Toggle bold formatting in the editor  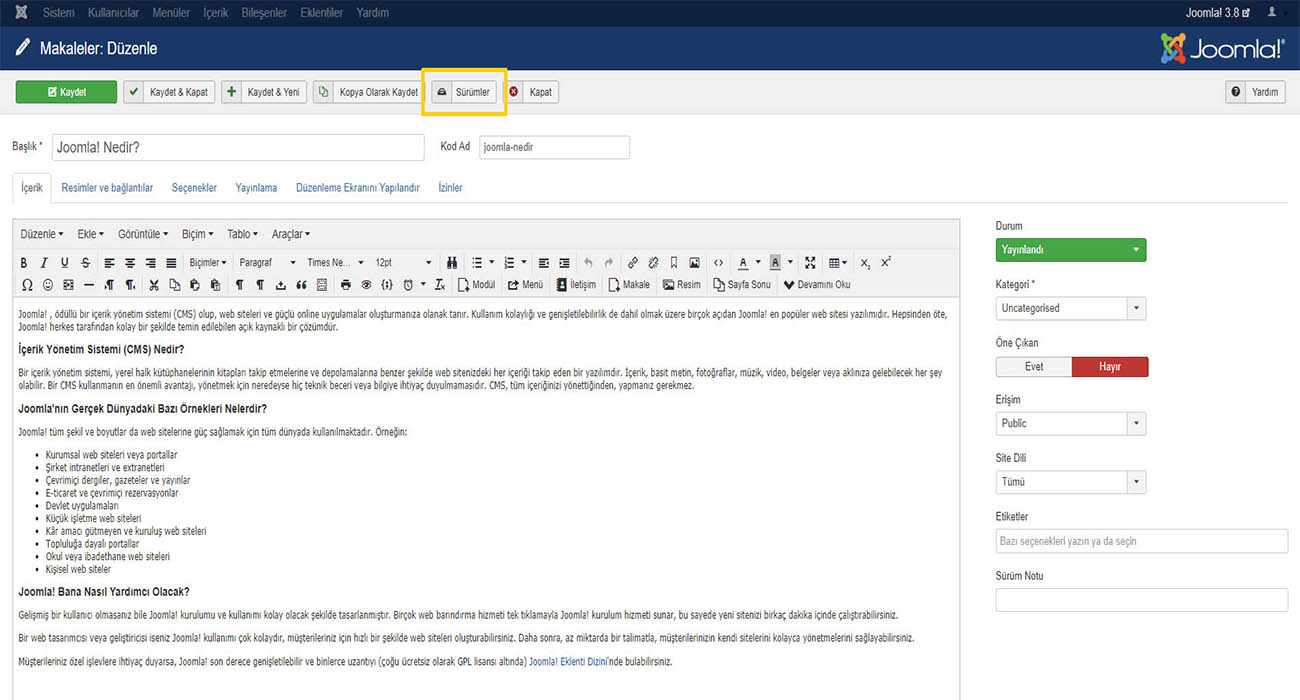pyautogui.click(x=25, y=263)
